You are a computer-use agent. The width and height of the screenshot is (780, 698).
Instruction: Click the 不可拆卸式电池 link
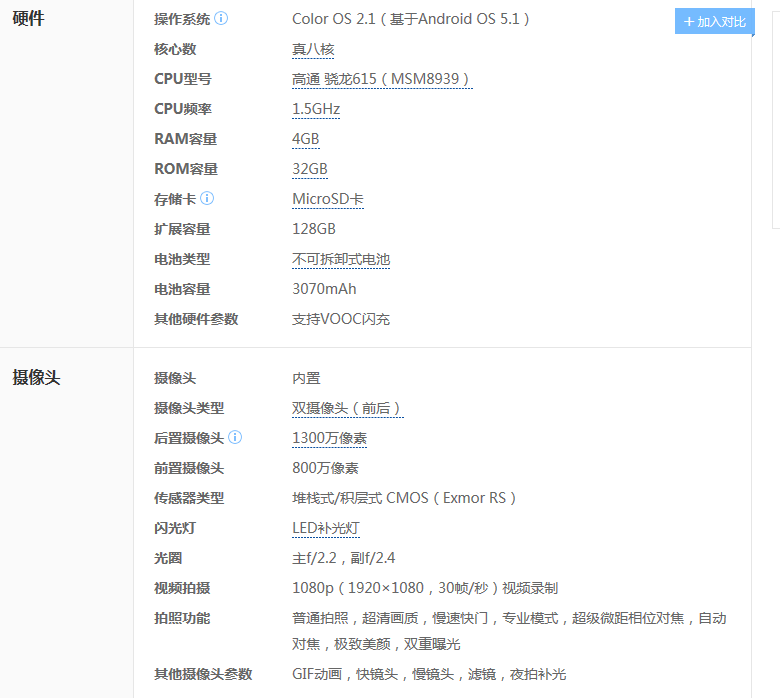click(x=340, y=259)
